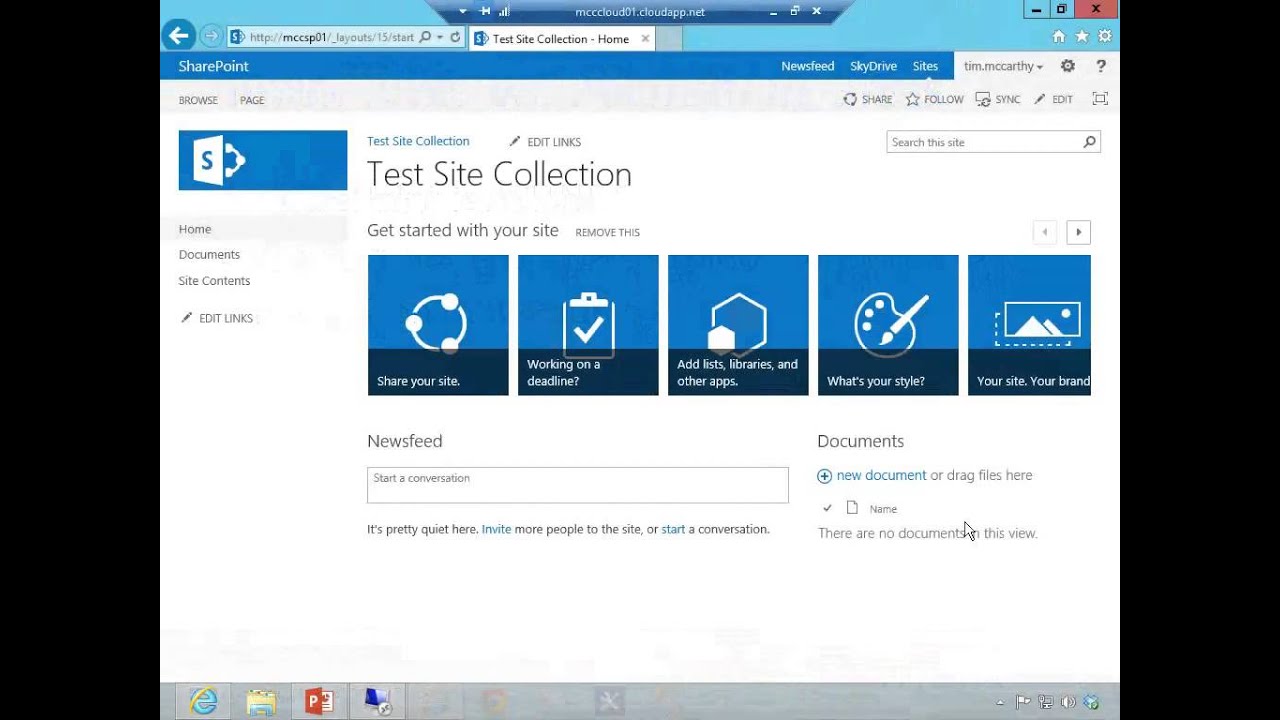Click the new document plus icon
This screenshot has height=720, width=1280.
coord(824,476)
